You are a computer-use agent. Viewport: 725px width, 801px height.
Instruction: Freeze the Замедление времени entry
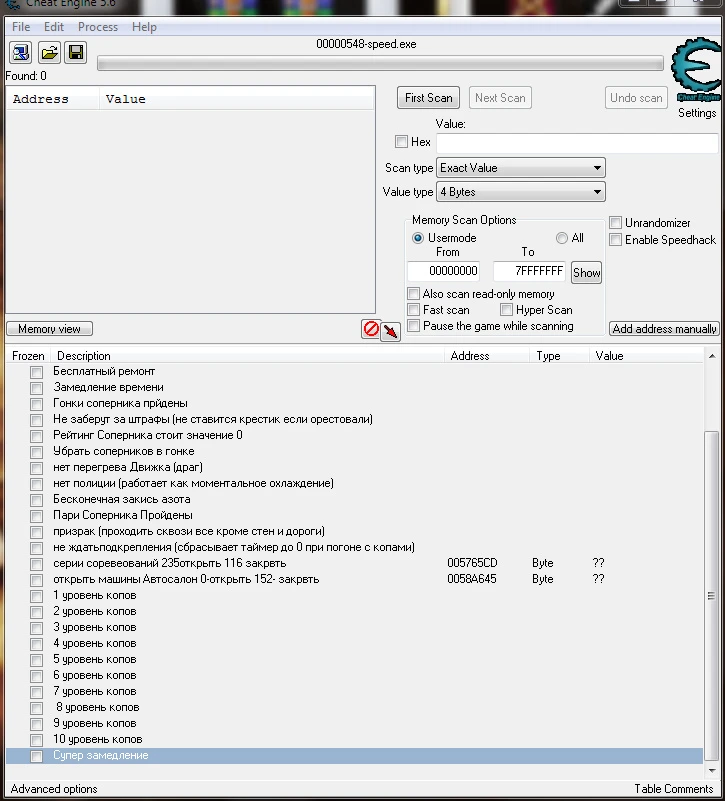pos(36,388)
